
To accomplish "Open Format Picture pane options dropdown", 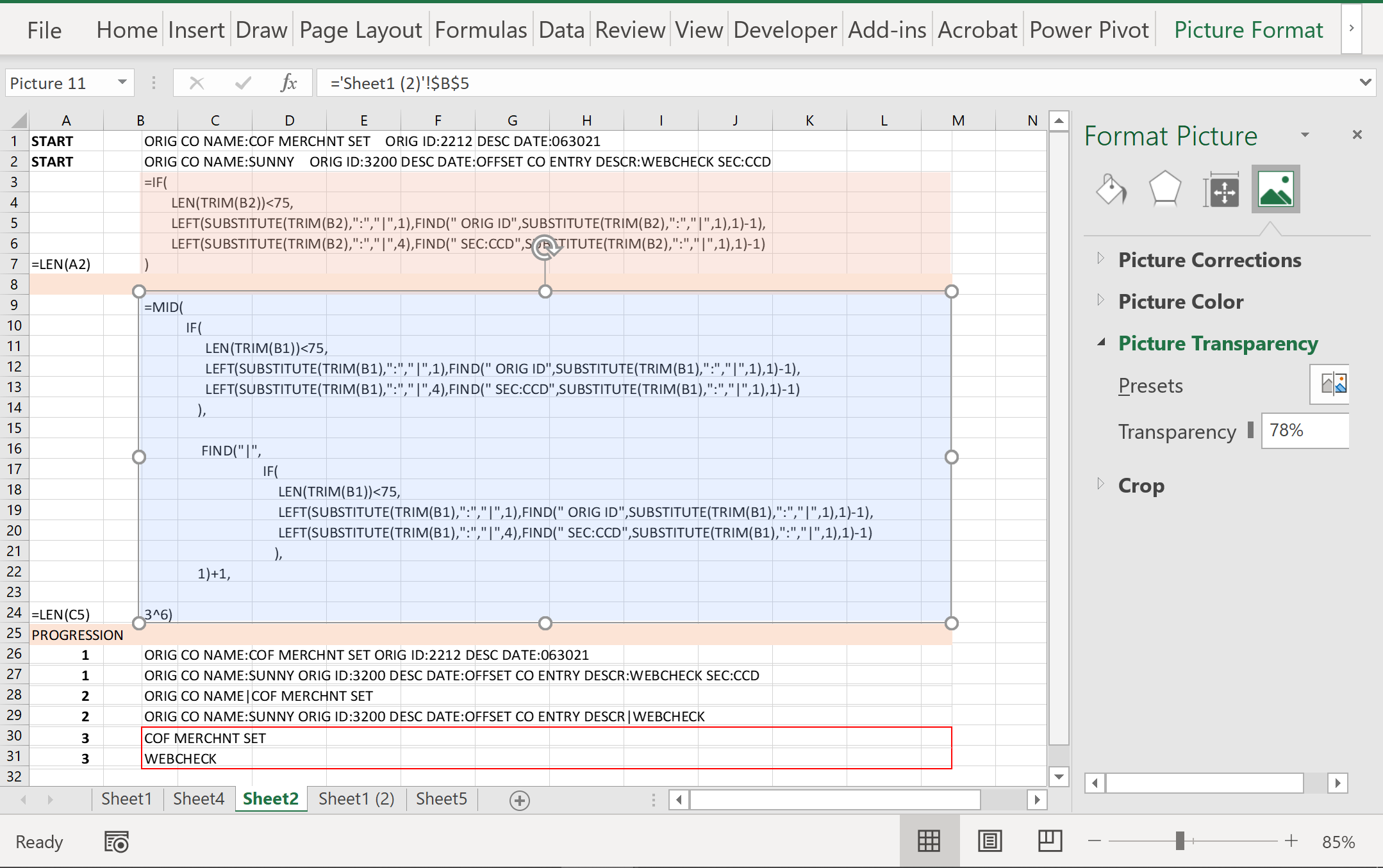I will [x=1305, y=135].
